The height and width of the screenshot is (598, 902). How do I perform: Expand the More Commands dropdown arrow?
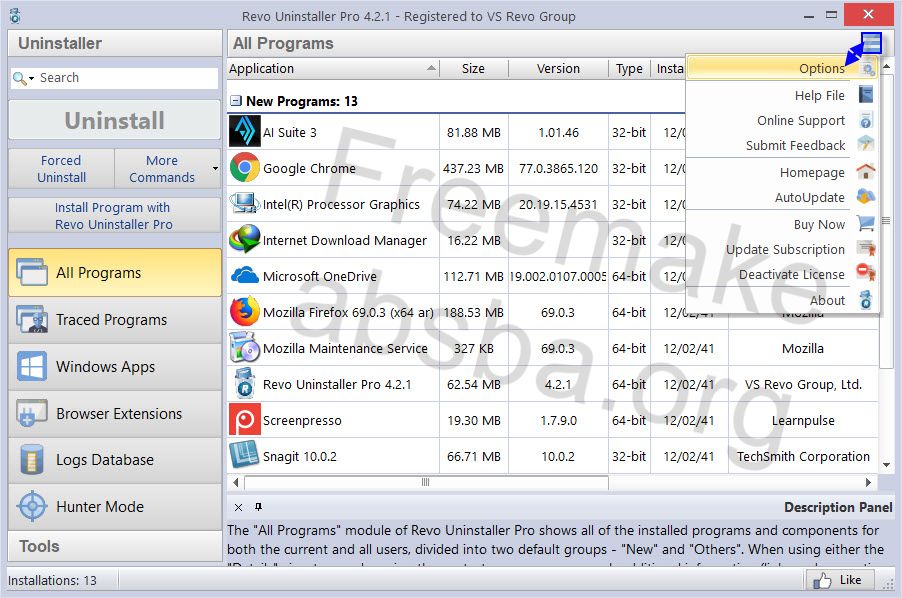click(215, 168)
